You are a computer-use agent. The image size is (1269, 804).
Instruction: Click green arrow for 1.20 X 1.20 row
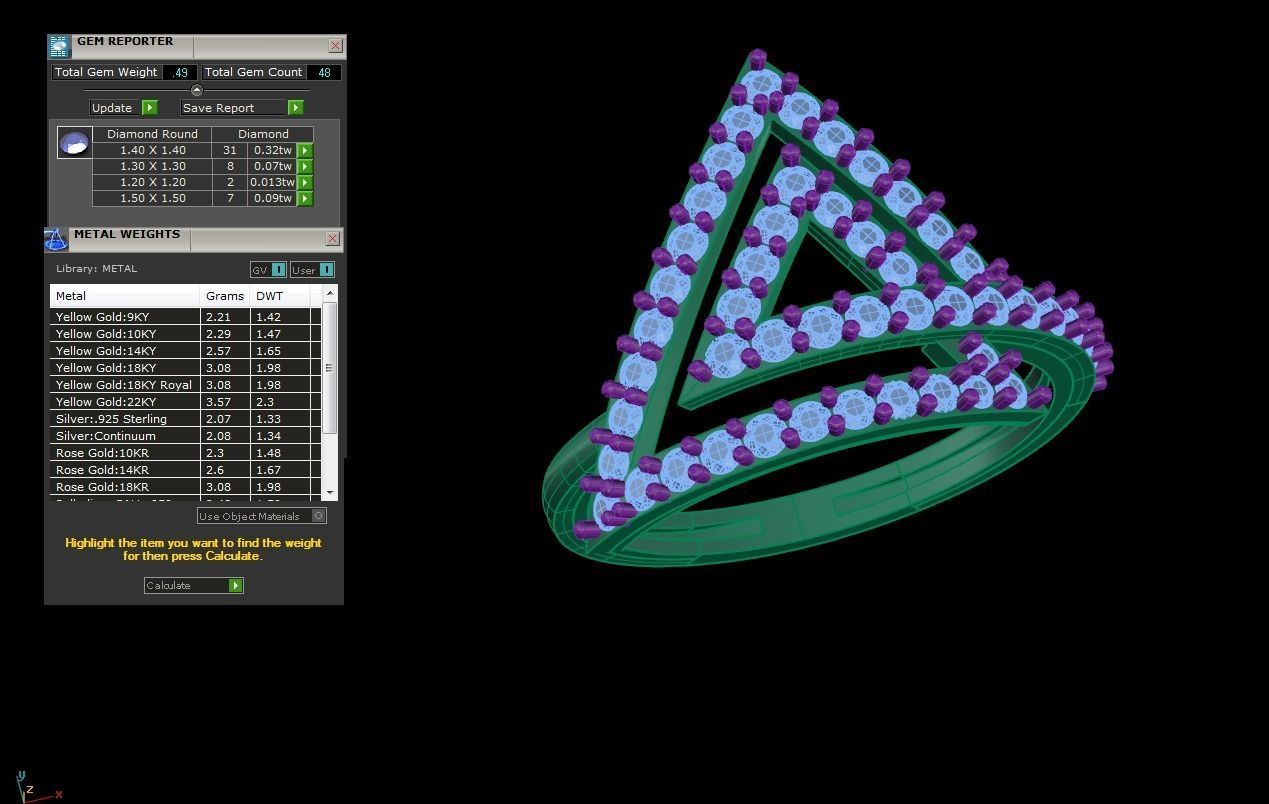305,182
